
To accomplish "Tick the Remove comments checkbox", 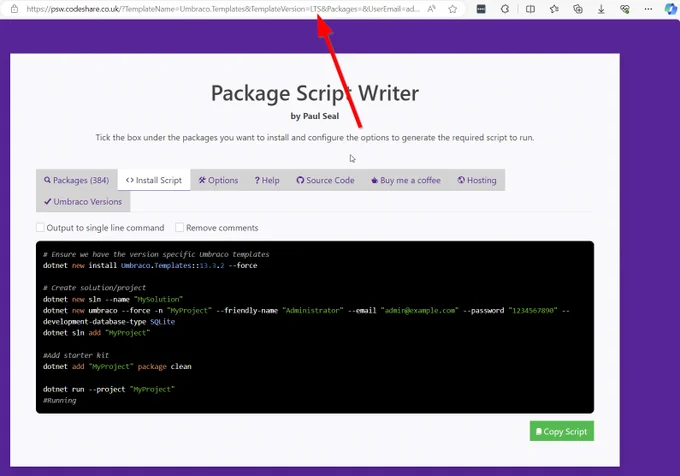I will pos(180,227).
